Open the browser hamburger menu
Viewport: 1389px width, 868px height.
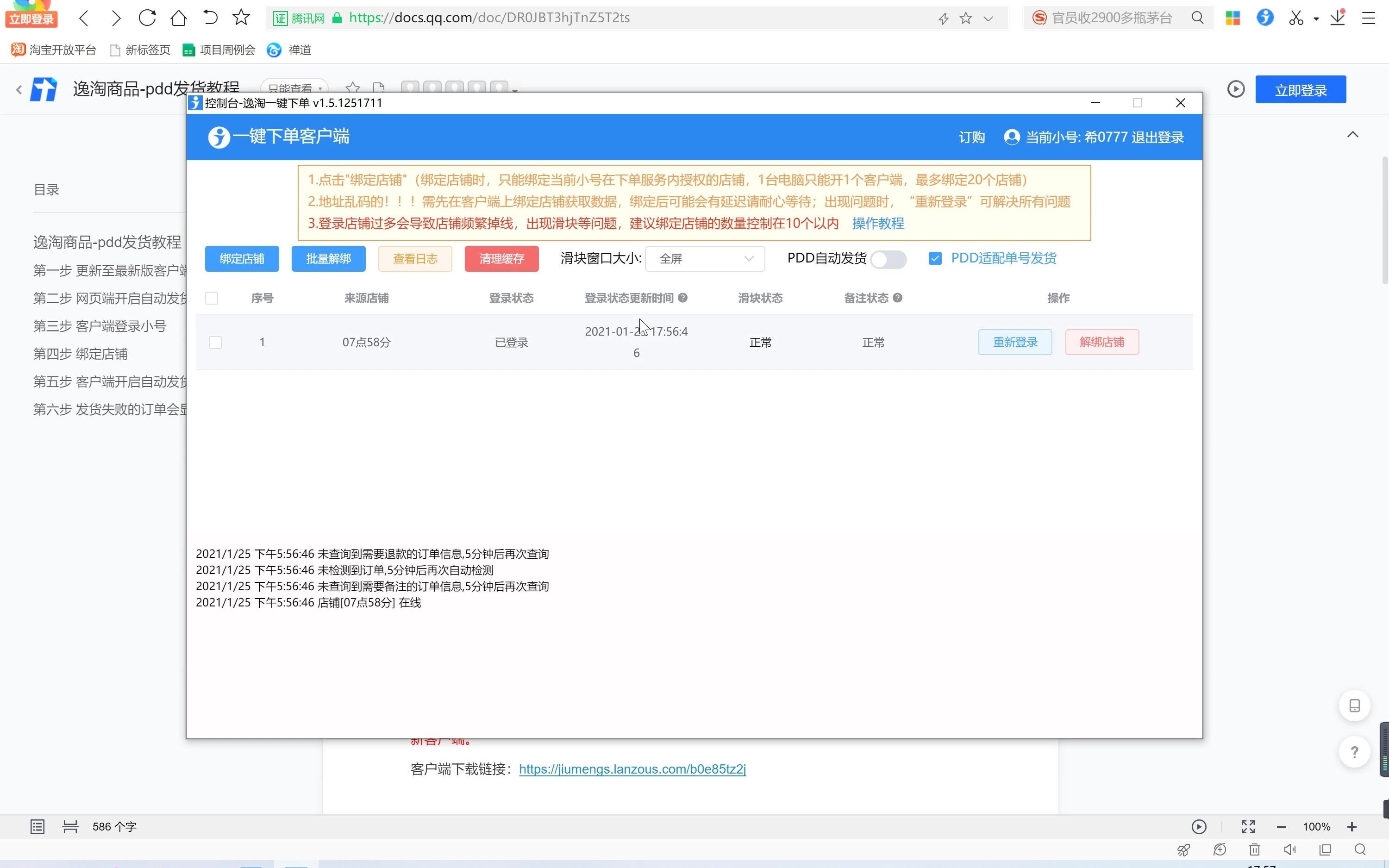1369,19
